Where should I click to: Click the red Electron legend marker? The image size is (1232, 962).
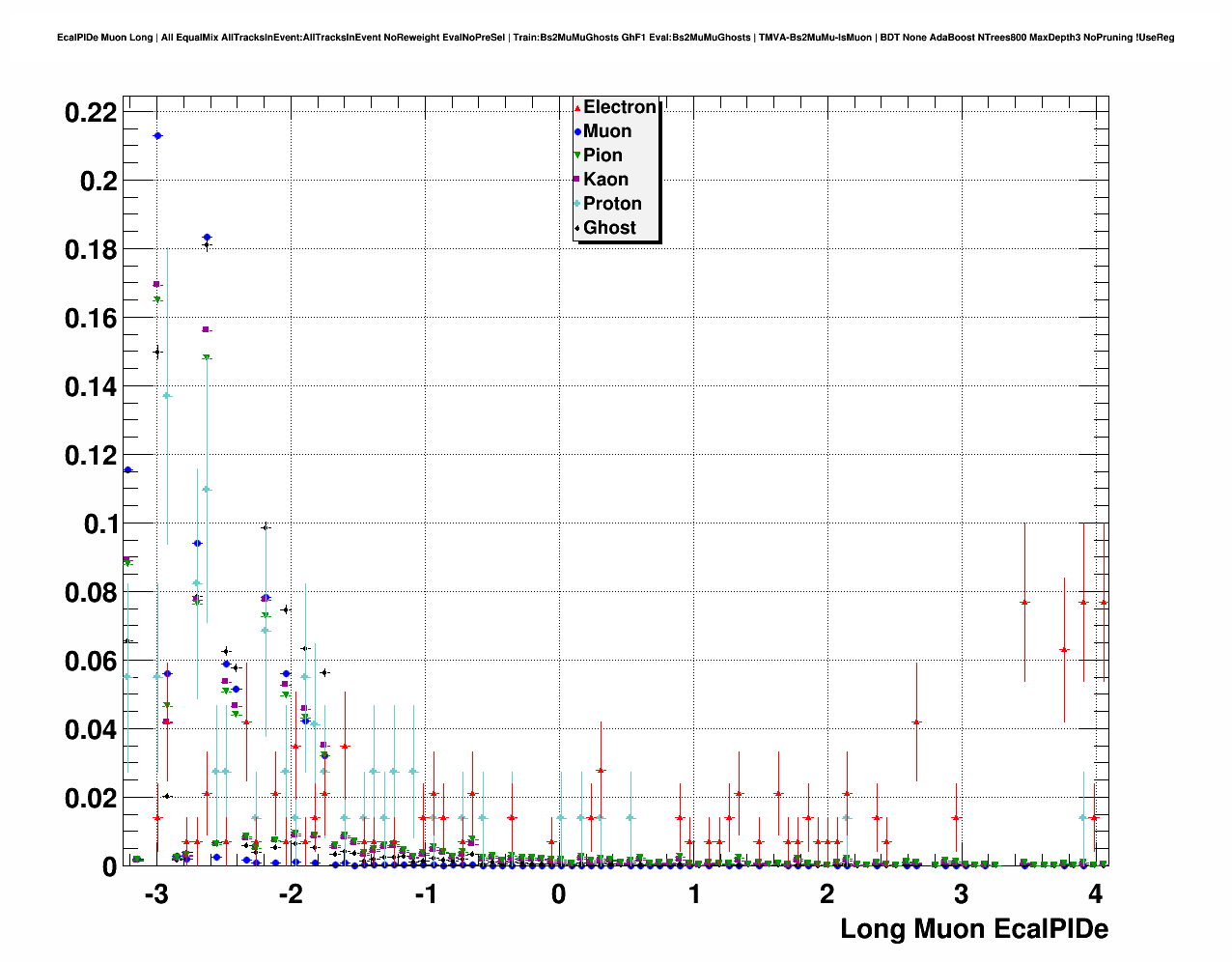577,107
